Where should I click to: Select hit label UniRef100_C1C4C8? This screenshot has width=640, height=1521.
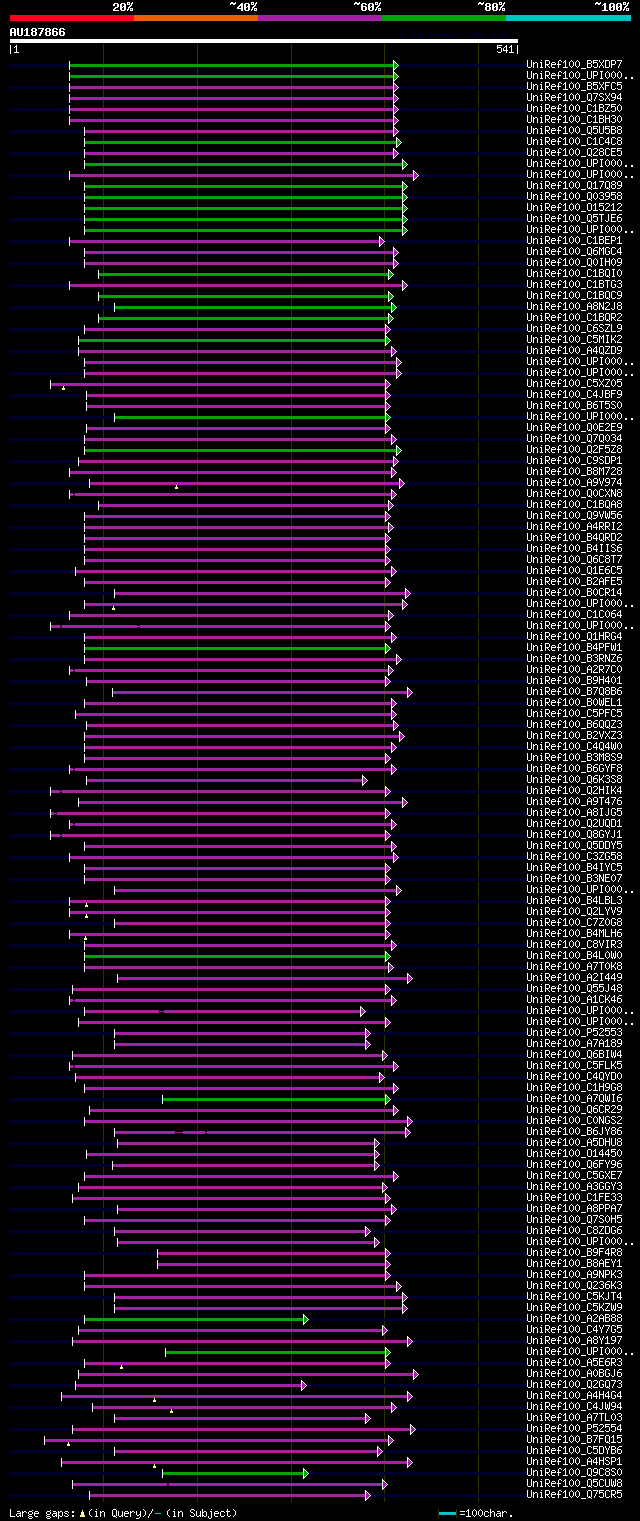pyautogui.click(x=574, y=142)
